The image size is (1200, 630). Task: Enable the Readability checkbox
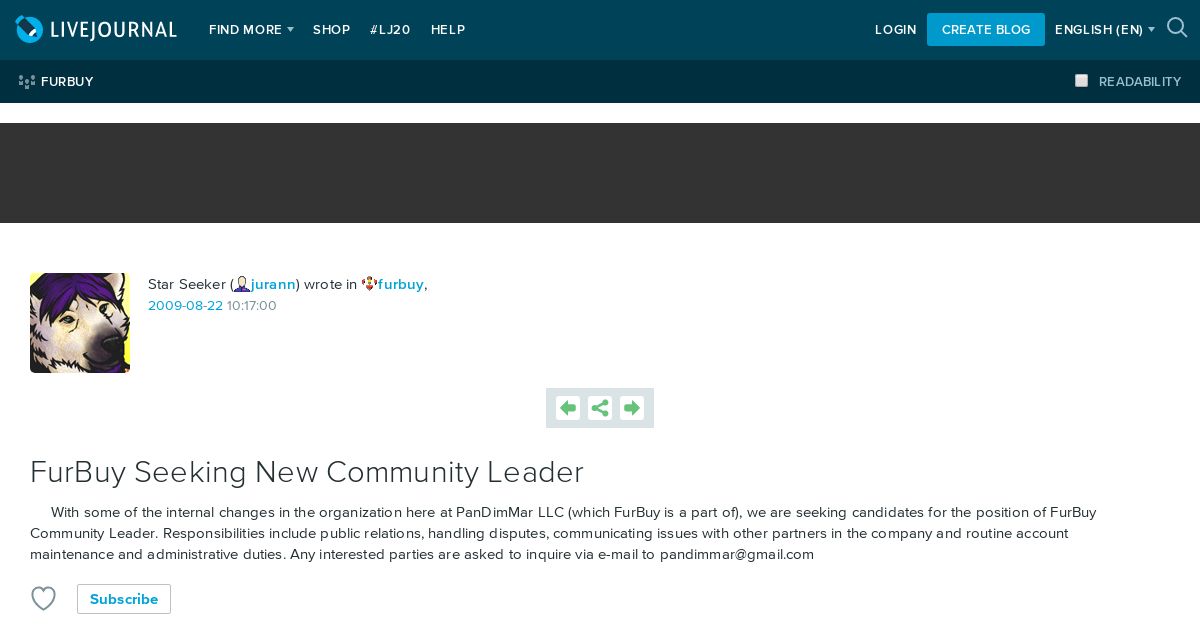coord(1081,81)
